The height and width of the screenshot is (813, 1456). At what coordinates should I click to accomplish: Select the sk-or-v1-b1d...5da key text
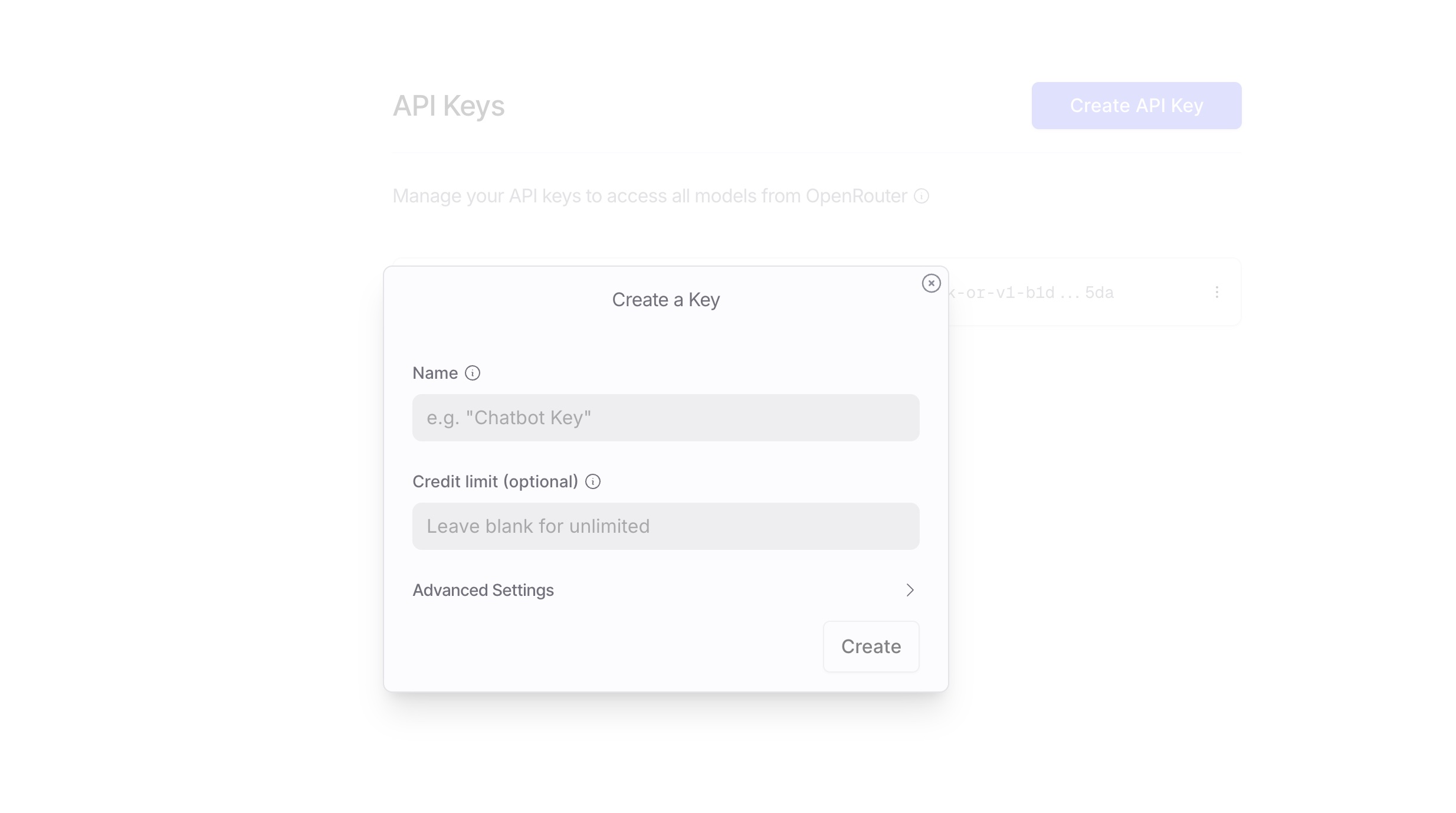[1031, 293]
